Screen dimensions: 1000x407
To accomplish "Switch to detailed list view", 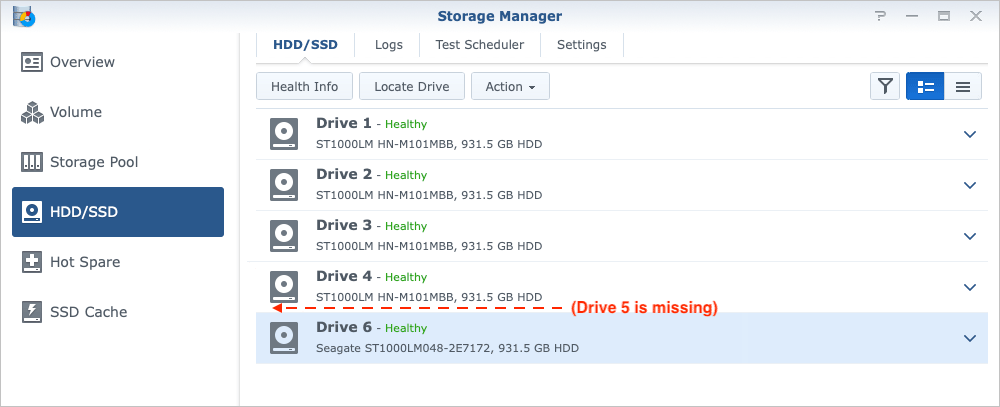I will pyautogui.click(x=925, y=87).
